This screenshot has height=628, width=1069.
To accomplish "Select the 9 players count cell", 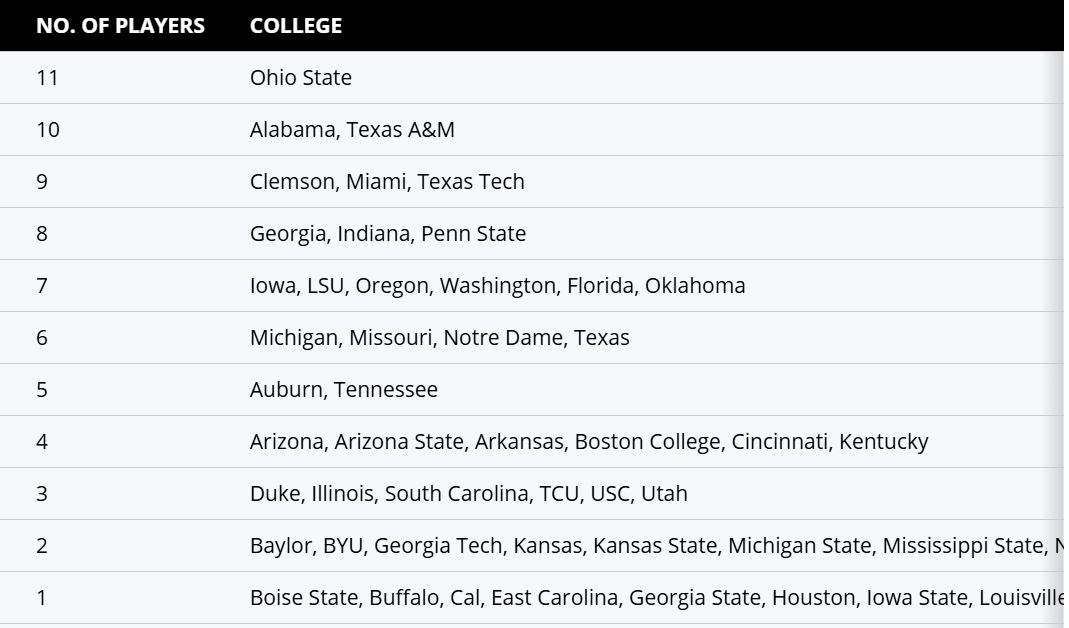I will click(x=42, y=182).
